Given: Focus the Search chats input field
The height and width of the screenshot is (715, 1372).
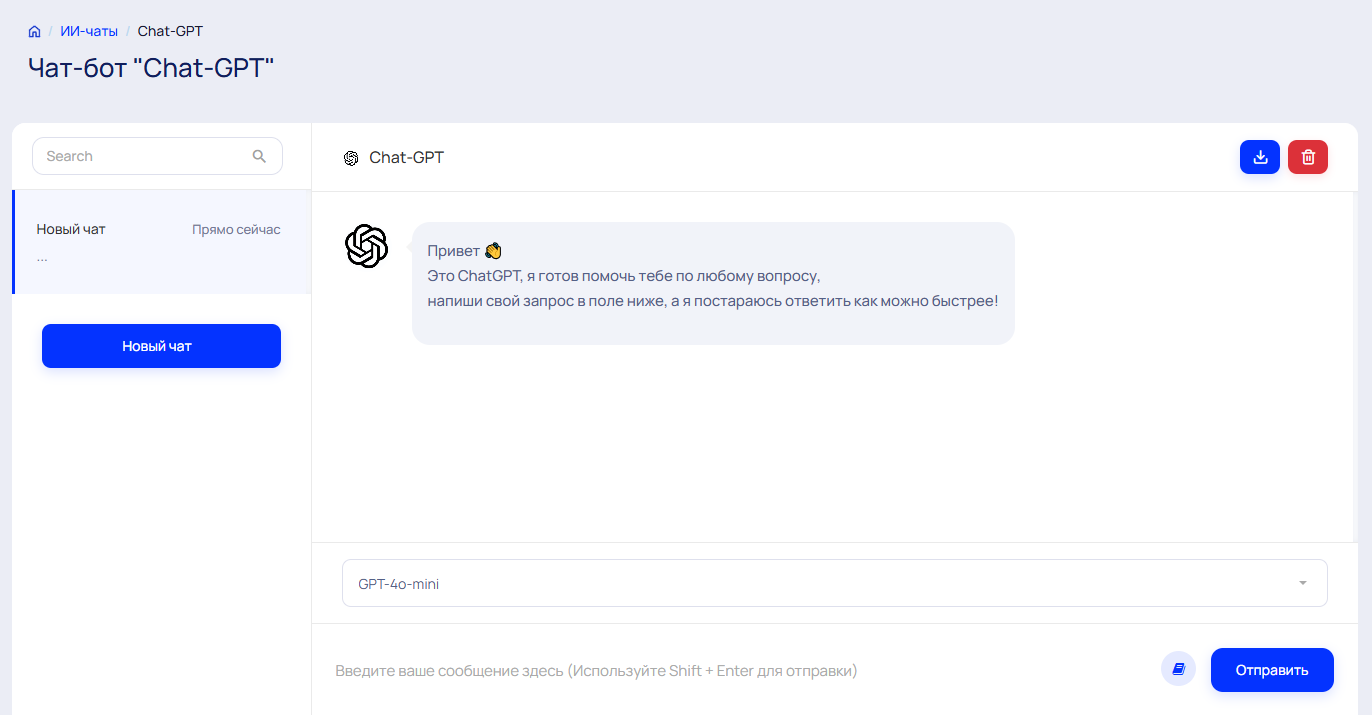Looking at the screenshot, I should (145, 156).
